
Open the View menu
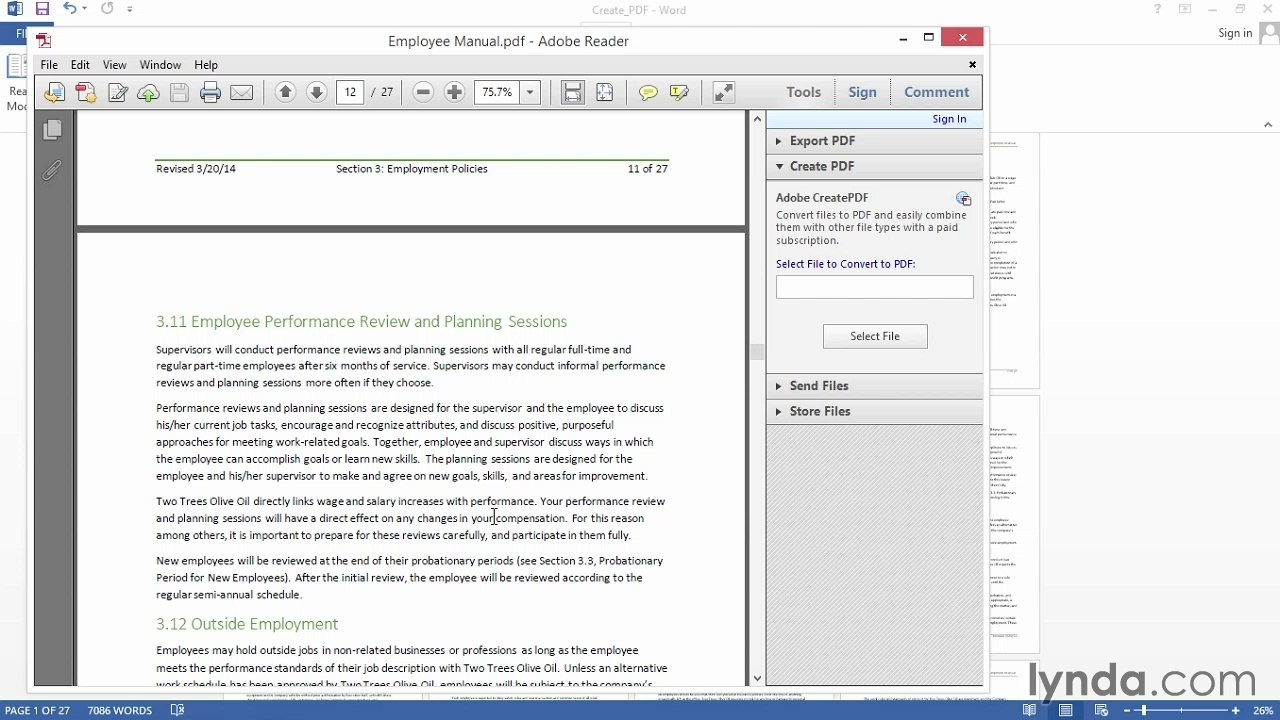point(114,65)
